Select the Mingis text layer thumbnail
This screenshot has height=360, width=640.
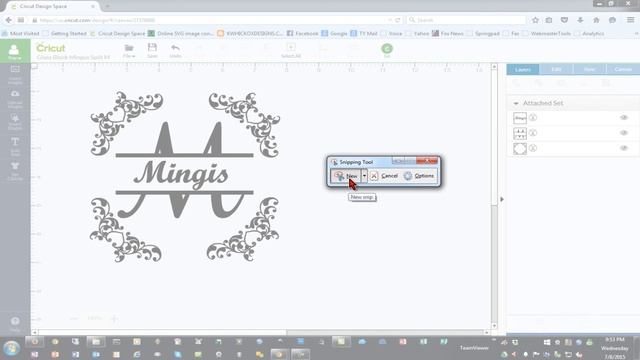[x=520, y=118]
